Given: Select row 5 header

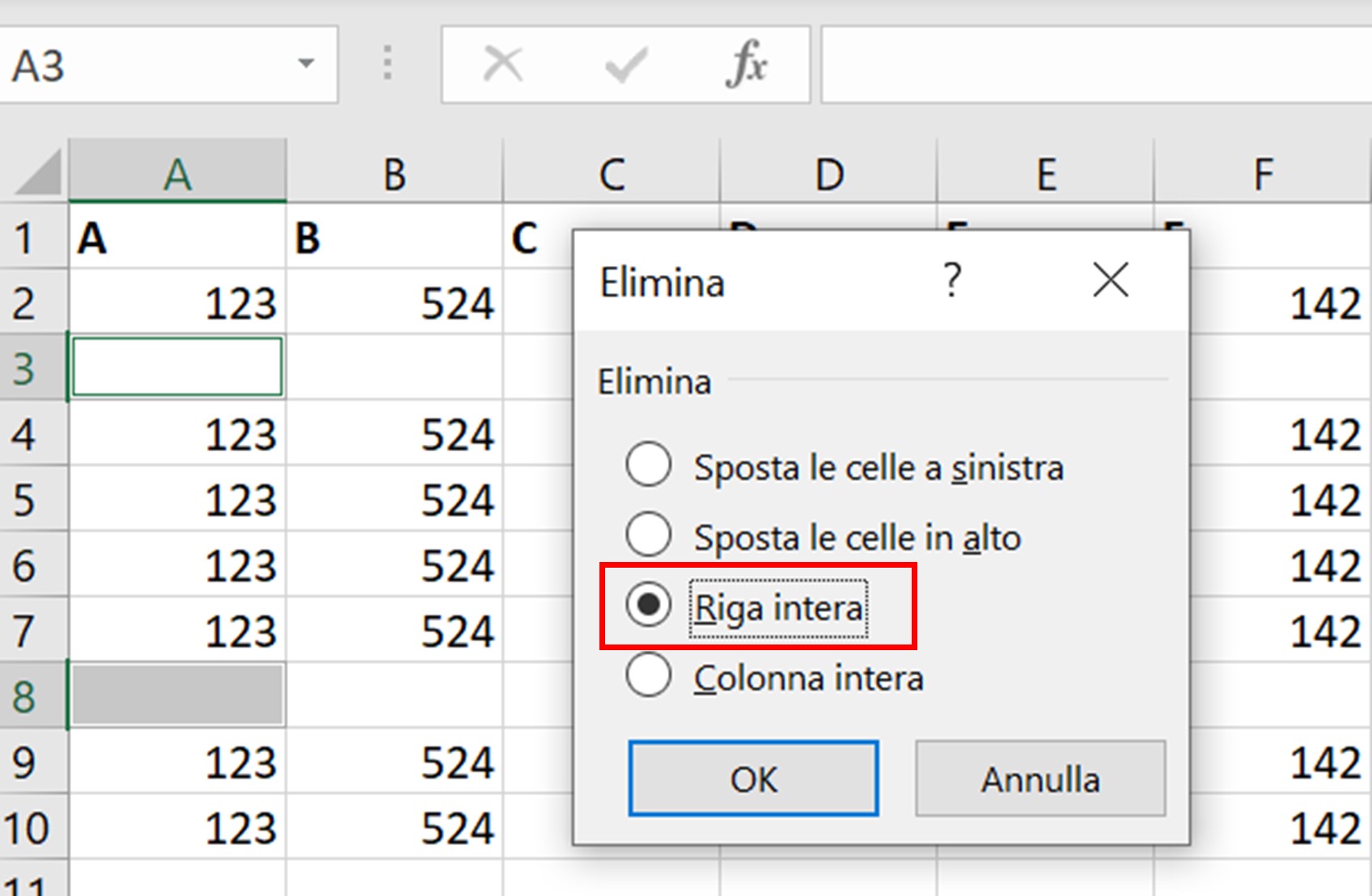Looking at the screenshot, I should [33, 498].
